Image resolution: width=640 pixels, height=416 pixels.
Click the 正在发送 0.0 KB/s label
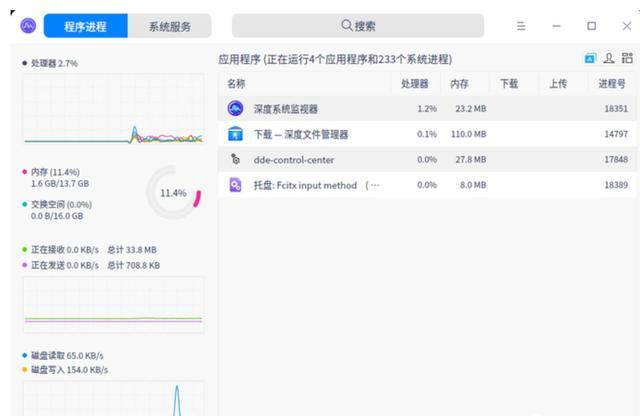point(65,265)
